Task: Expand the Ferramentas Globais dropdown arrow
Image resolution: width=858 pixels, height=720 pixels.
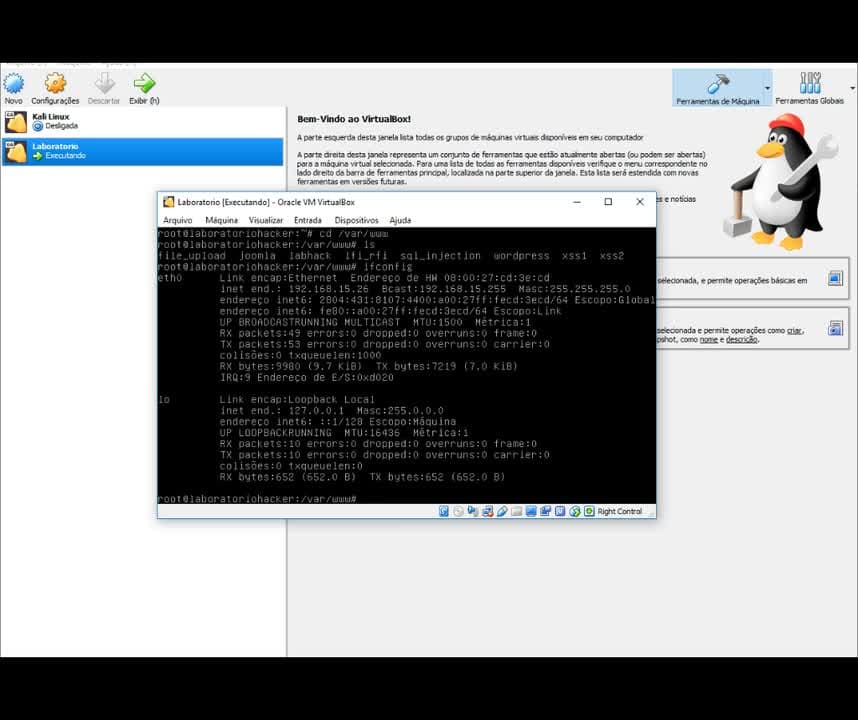Action: pyautogui.click(x=852, y=88)
